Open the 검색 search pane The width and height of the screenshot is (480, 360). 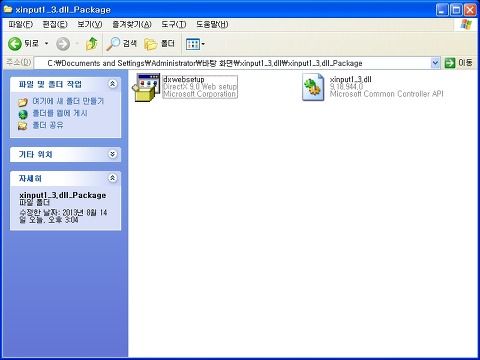click(x=121, y=44)
